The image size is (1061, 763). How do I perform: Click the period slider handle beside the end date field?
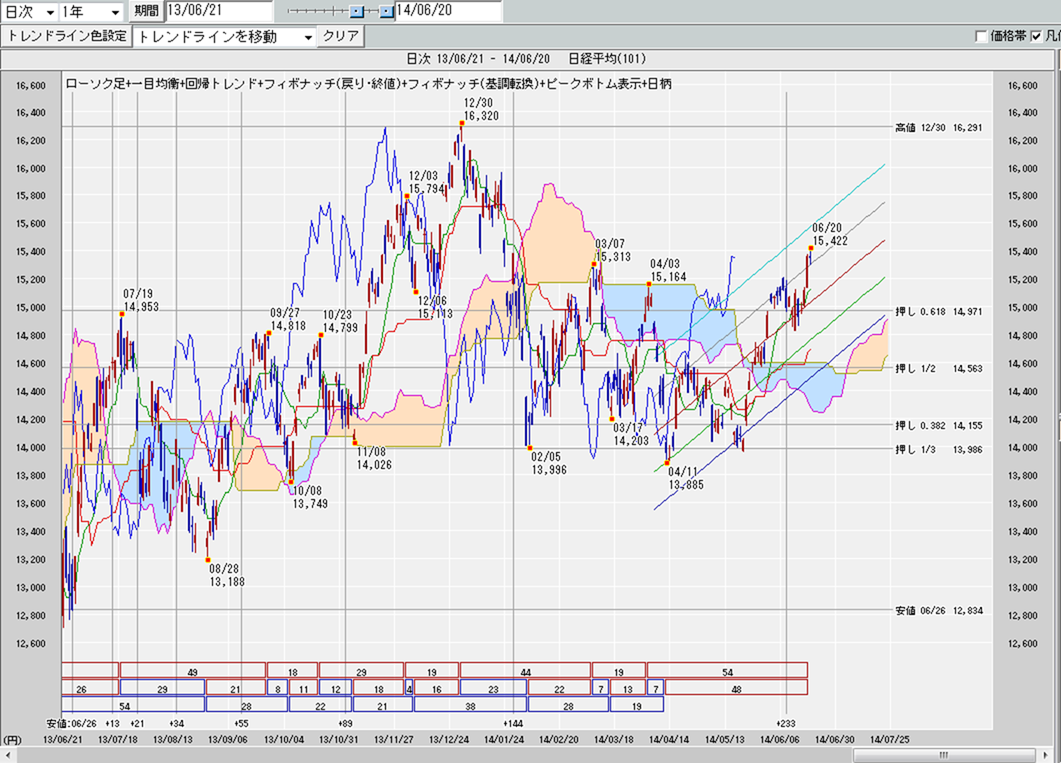click(386, 11)
